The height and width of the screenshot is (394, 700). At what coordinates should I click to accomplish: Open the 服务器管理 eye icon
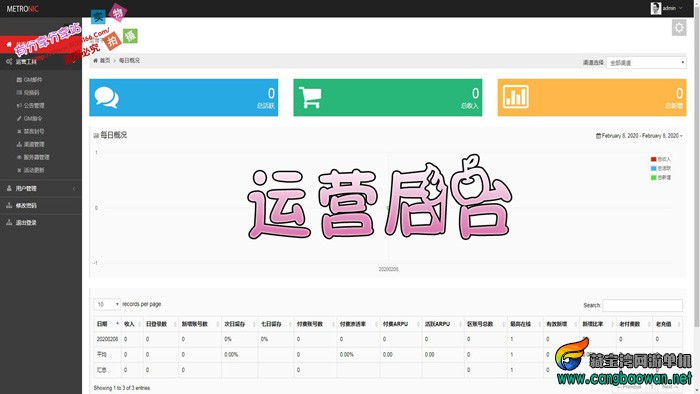pyautogui.click(x=19, y=158)
